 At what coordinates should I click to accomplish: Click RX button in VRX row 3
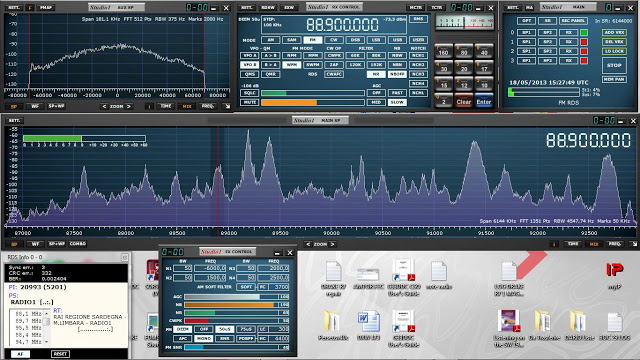coord(569,60)
